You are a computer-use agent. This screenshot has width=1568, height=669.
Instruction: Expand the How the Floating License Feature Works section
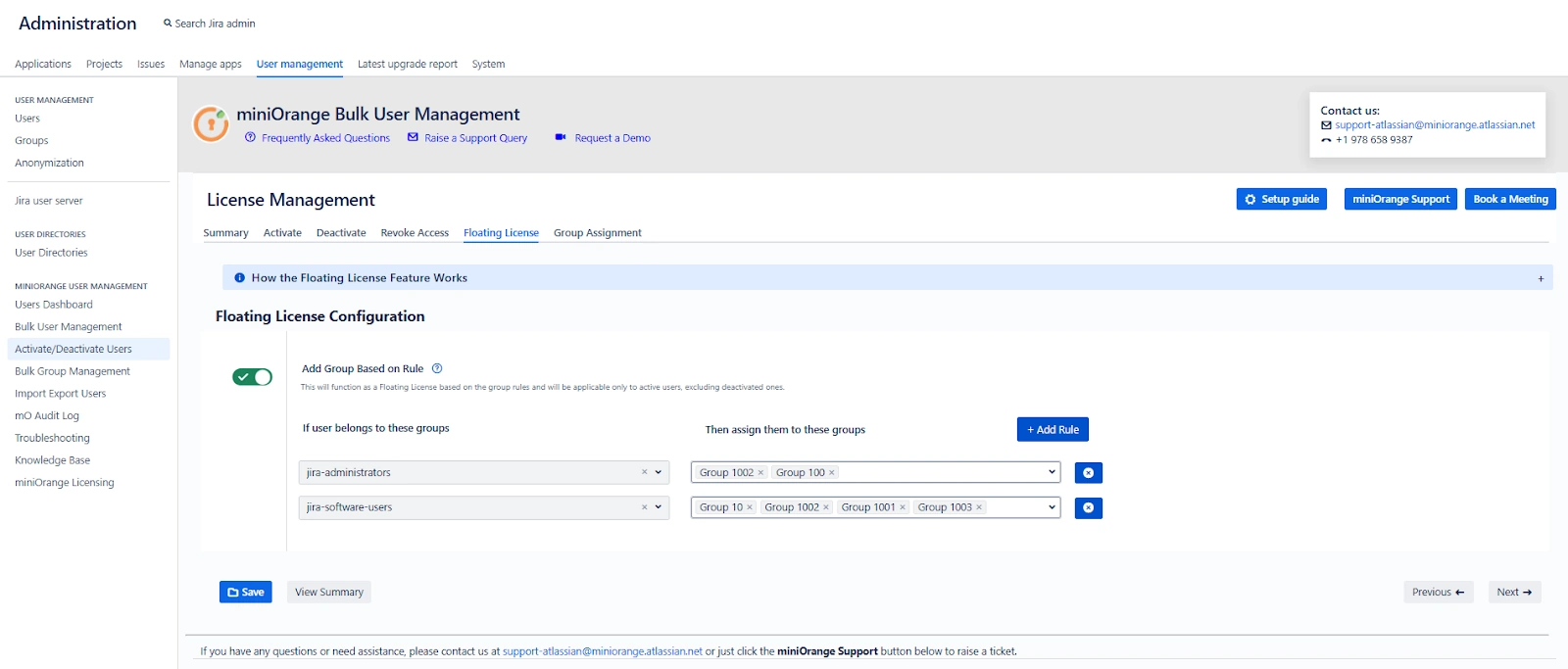click(1541, 278)
